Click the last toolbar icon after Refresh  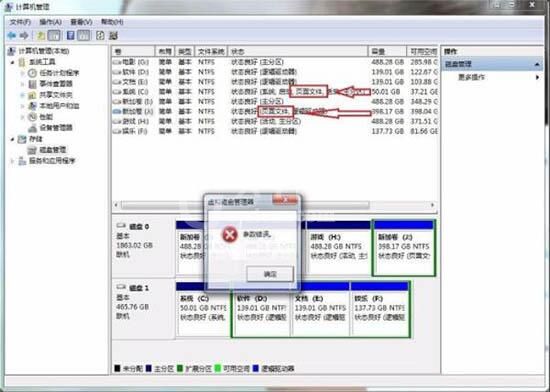click(x=113, y=35)
